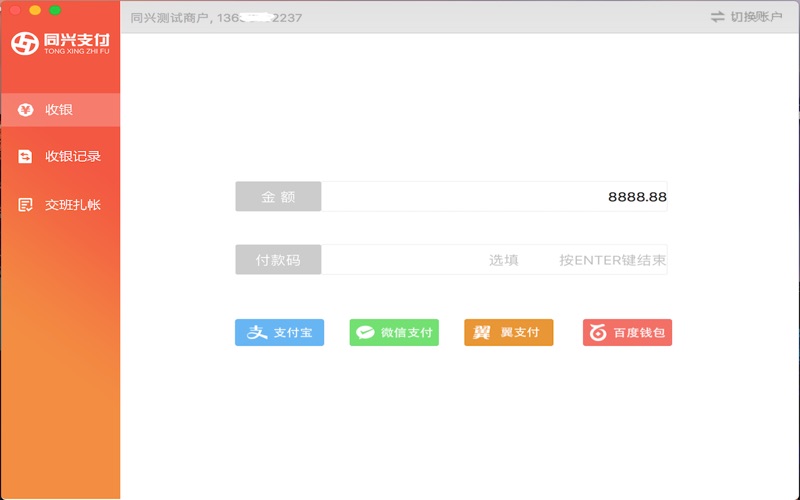Open the 收银 sidebar menu item

pos(60,110)
